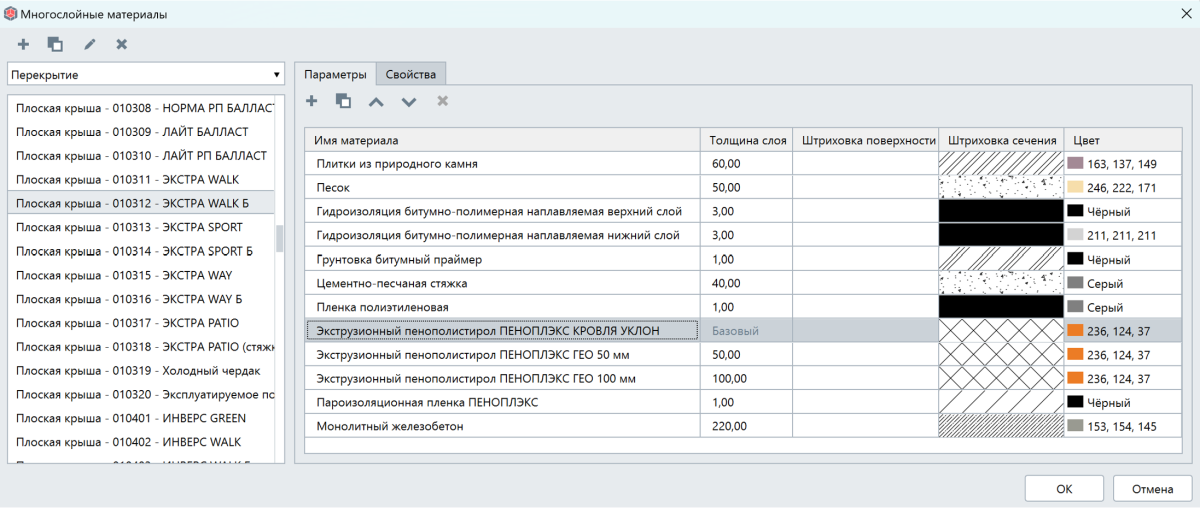Duplicate the selected layer in the table
This screenshot has width=1200, height=508.
coord(343,101)
